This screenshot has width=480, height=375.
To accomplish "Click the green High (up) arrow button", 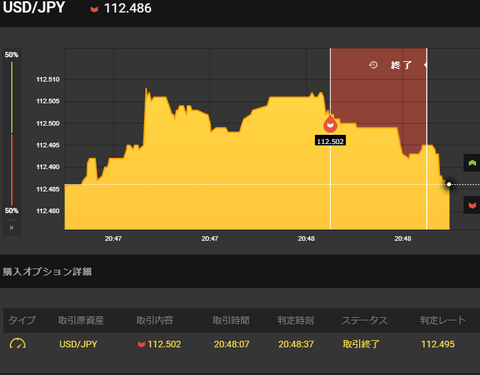I will 472,163.
